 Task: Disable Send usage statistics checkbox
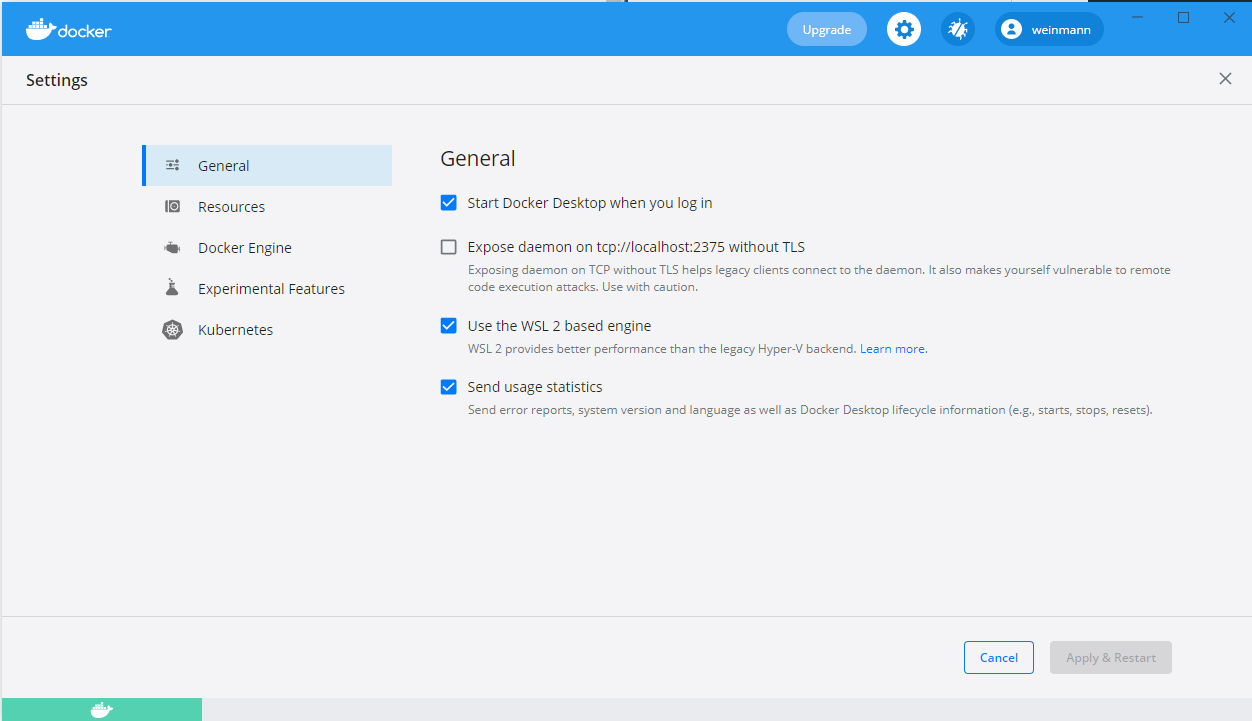449,386
